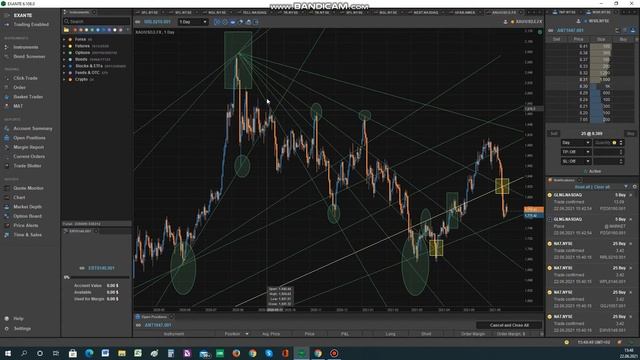
Task: Click the Sell button in market depth
Action: coord(554,134)
